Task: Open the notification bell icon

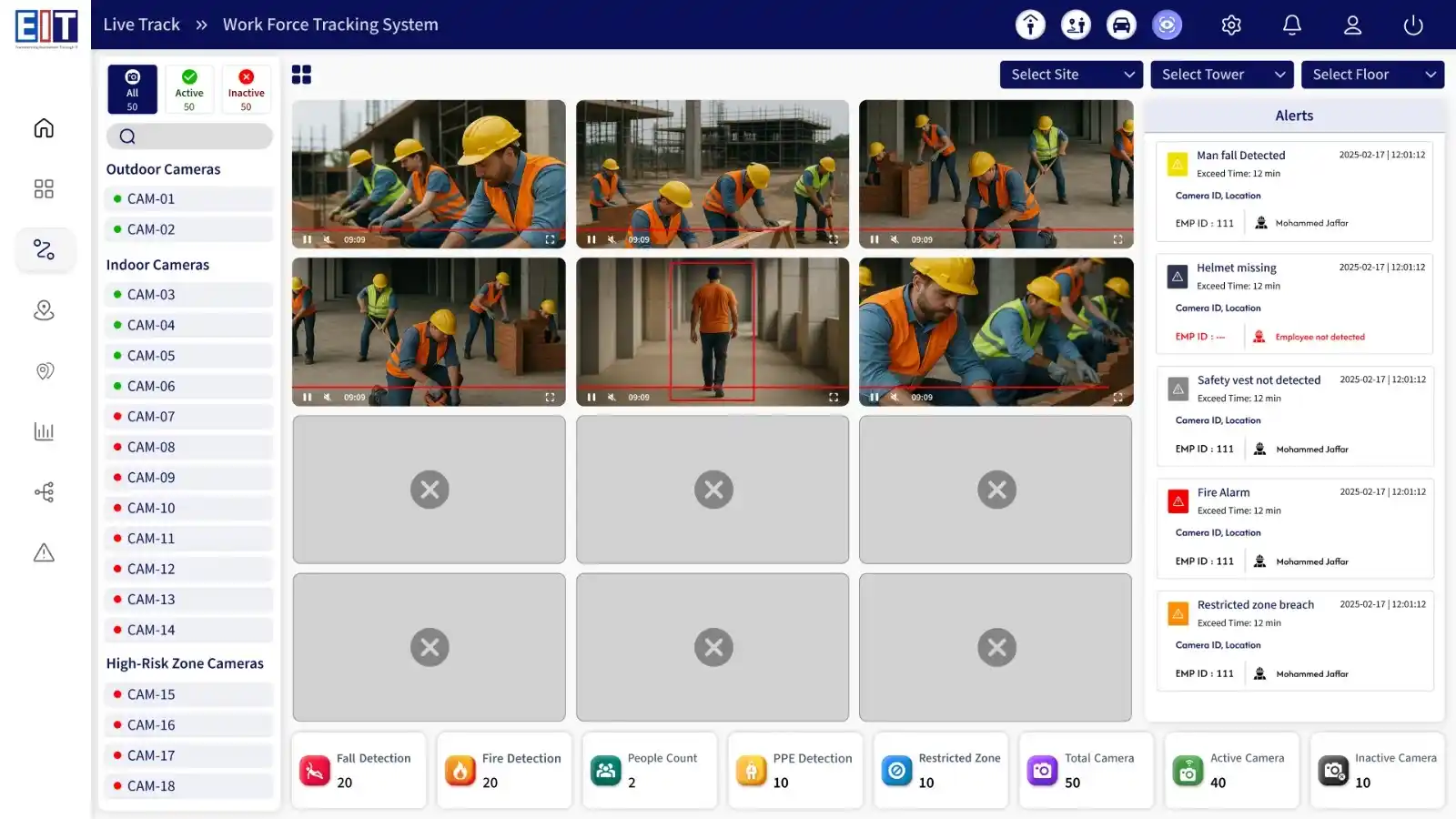Action: pyautogui.click(x=1292, y=25)
